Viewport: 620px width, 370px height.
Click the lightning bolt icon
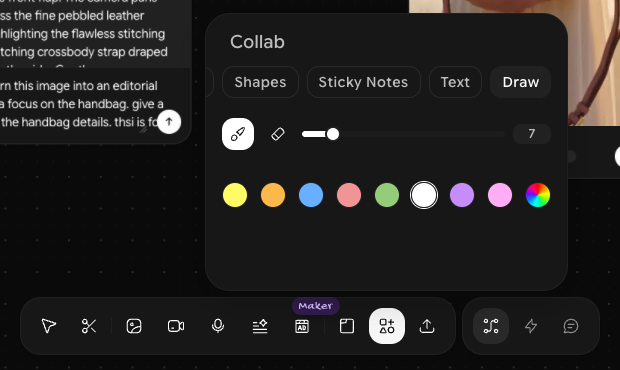pos(531,326)
